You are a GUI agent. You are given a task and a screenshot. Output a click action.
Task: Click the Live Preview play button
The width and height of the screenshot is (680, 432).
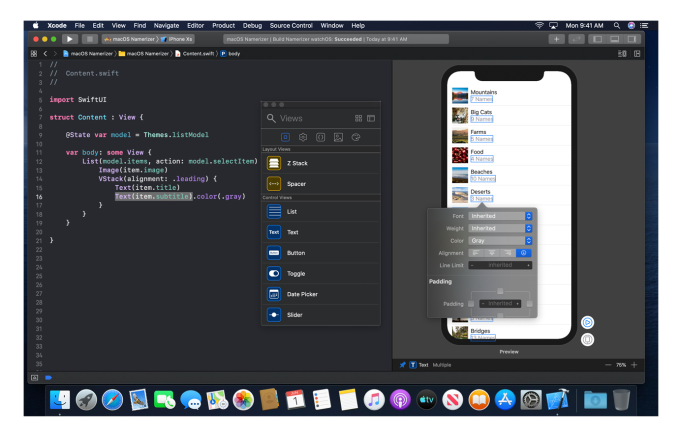(x=587, y=323)
